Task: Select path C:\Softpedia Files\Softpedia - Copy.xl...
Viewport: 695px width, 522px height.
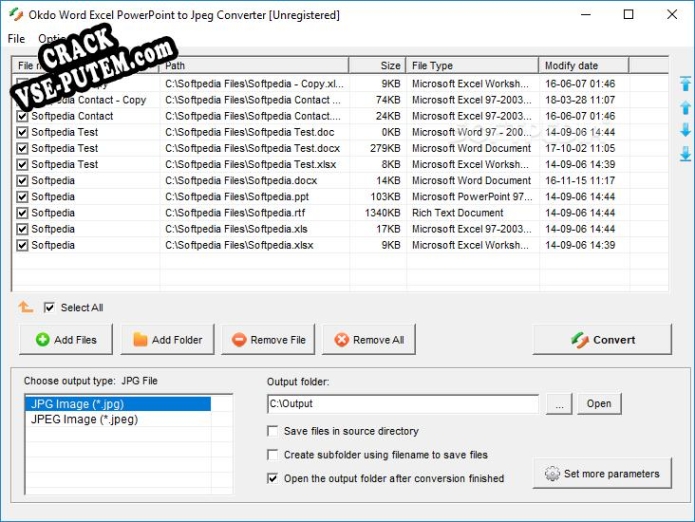Action: (x=254, y=84)
